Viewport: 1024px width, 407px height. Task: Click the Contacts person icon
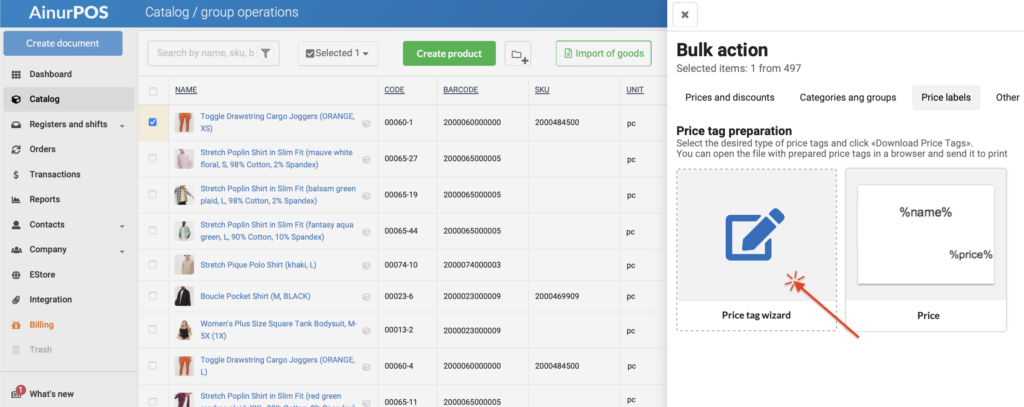click(16, 225)
